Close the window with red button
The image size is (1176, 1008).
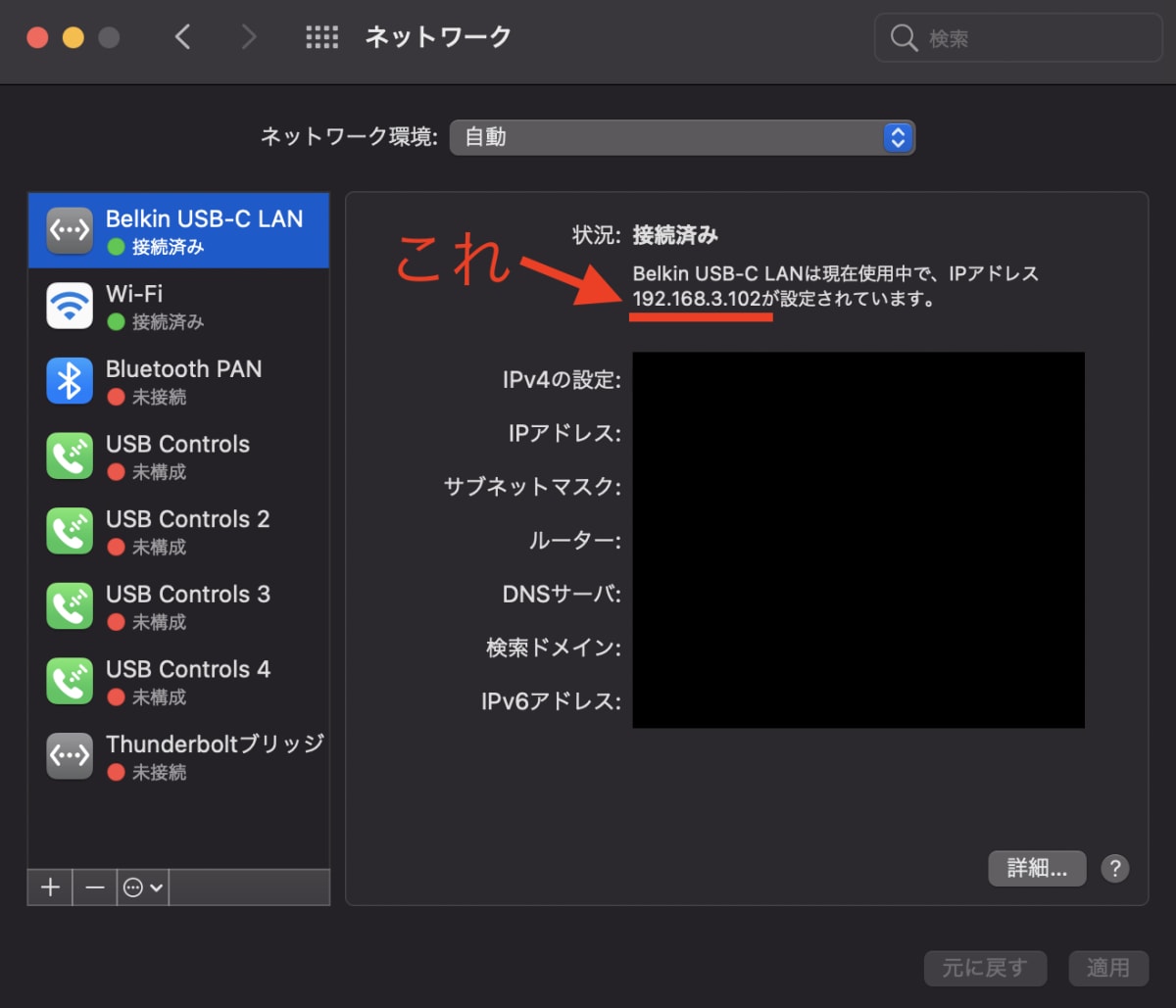(37, 38)
